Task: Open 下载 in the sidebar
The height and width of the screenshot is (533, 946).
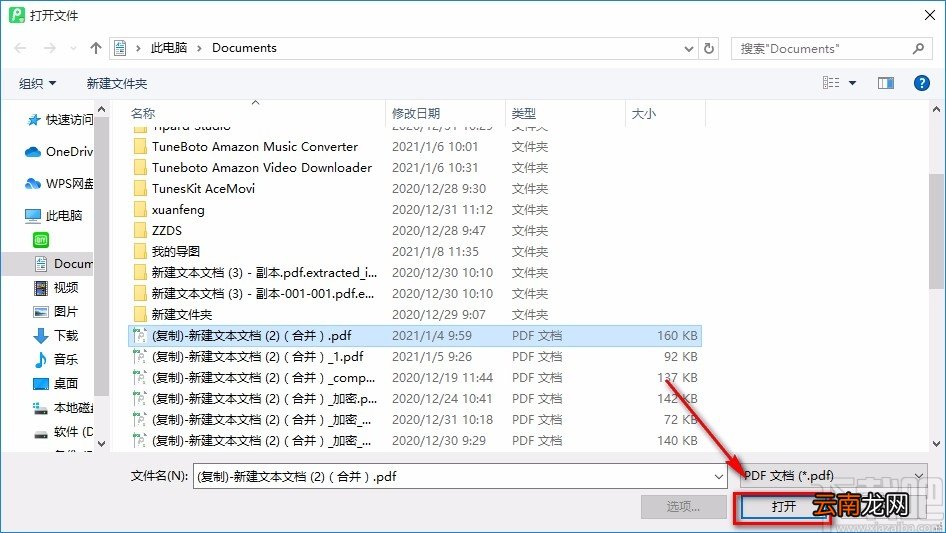Action: click(x=56, y=336)
